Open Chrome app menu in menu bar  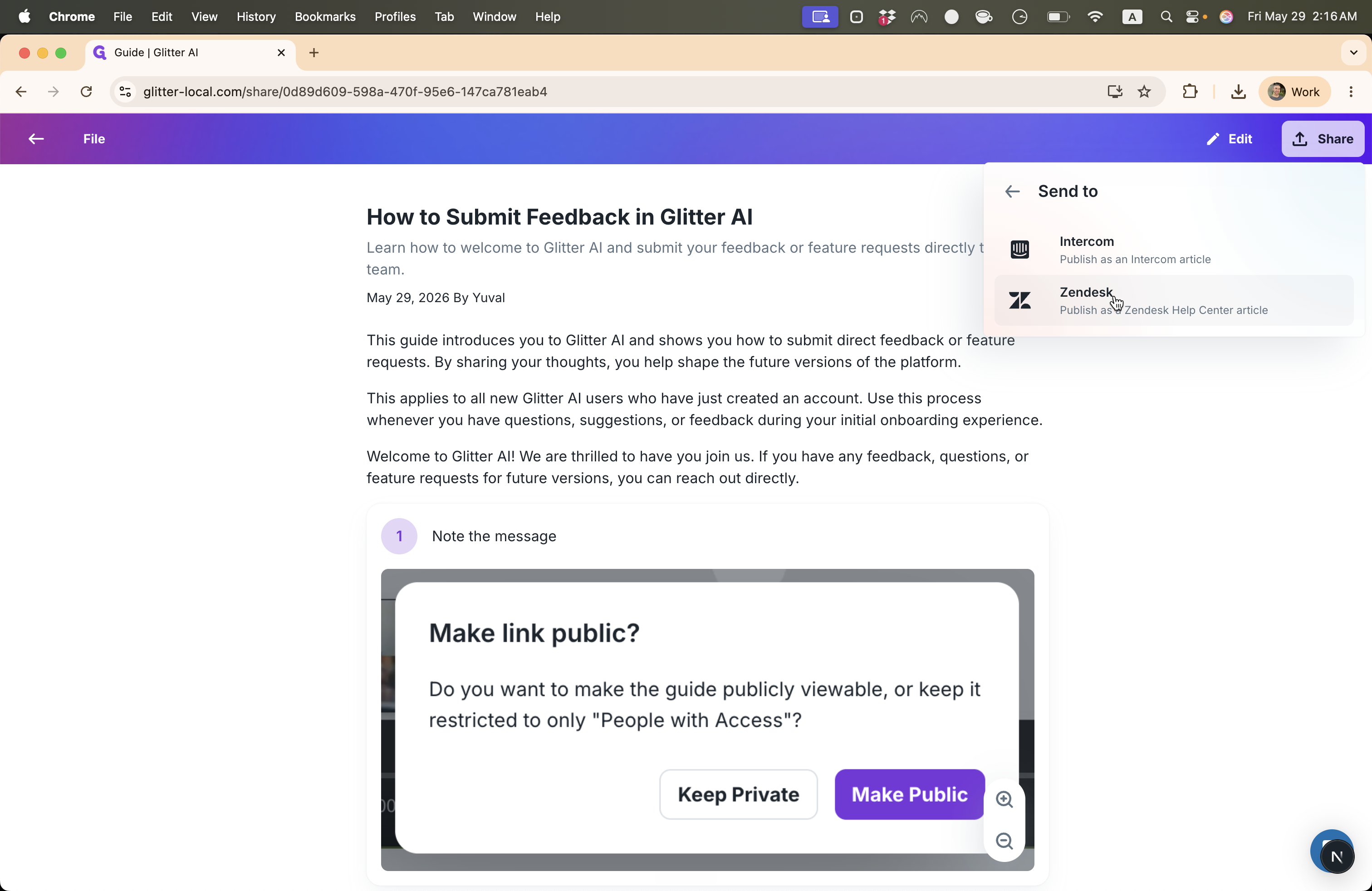(x=72, y=17)
